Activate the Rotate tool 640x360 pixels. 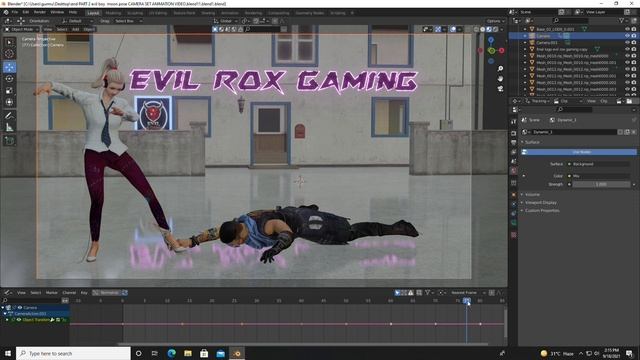[9, 79]
